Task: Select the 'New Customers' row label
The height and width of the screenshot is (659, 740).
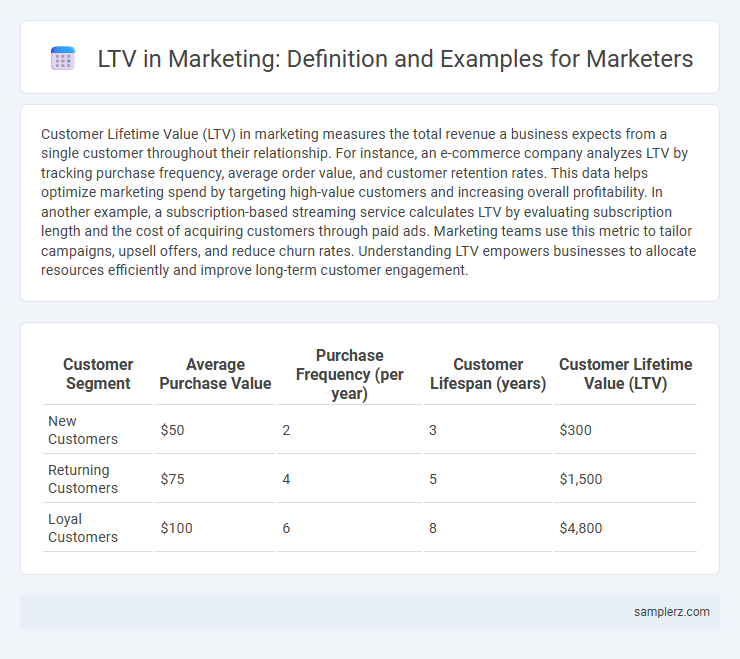Action: pos(83,430)
